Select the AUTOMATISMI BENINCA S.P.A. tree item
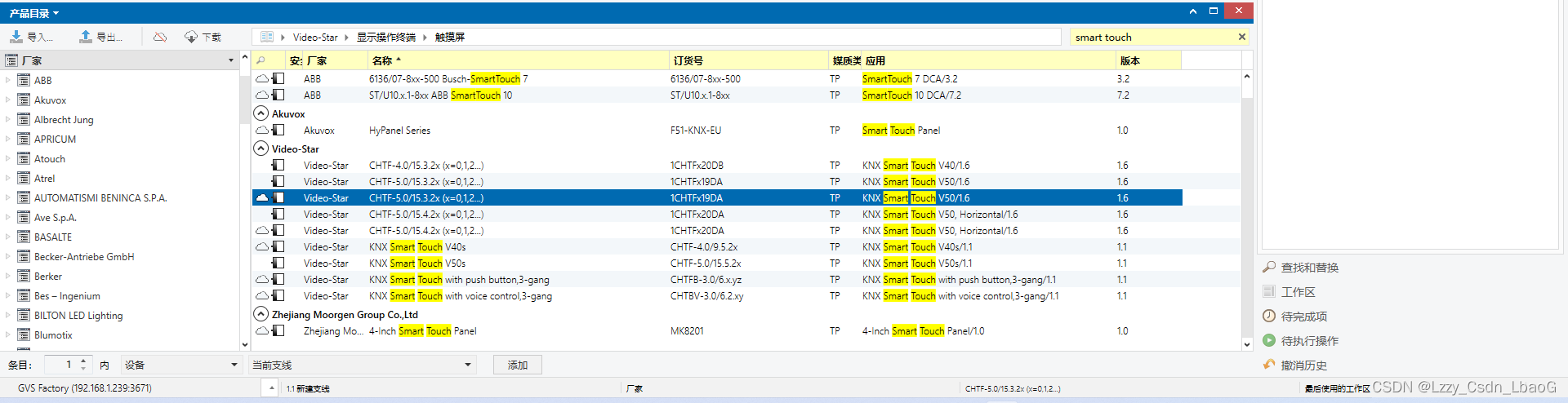This screenshot has width=1568, height=403. pos(100,197)
